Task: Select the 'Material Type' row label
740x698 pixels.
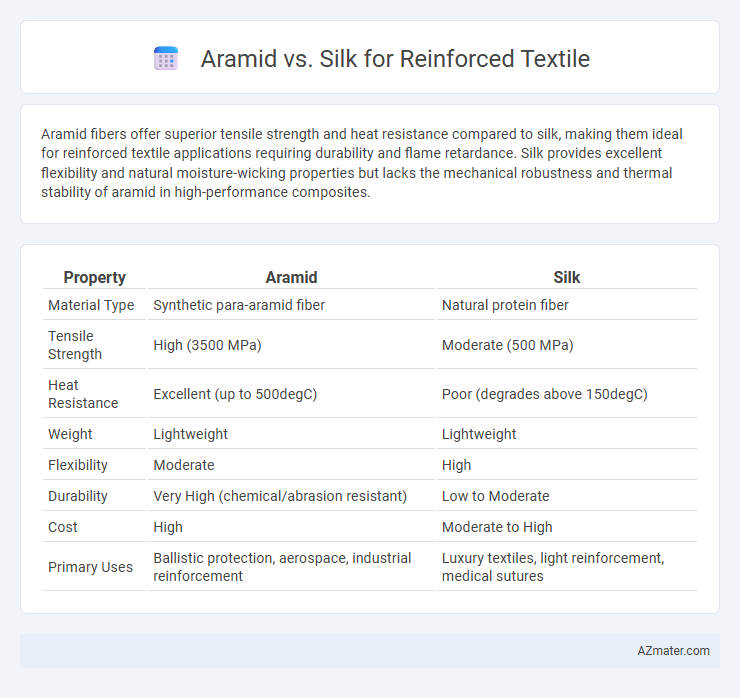Action: (91, 305)
